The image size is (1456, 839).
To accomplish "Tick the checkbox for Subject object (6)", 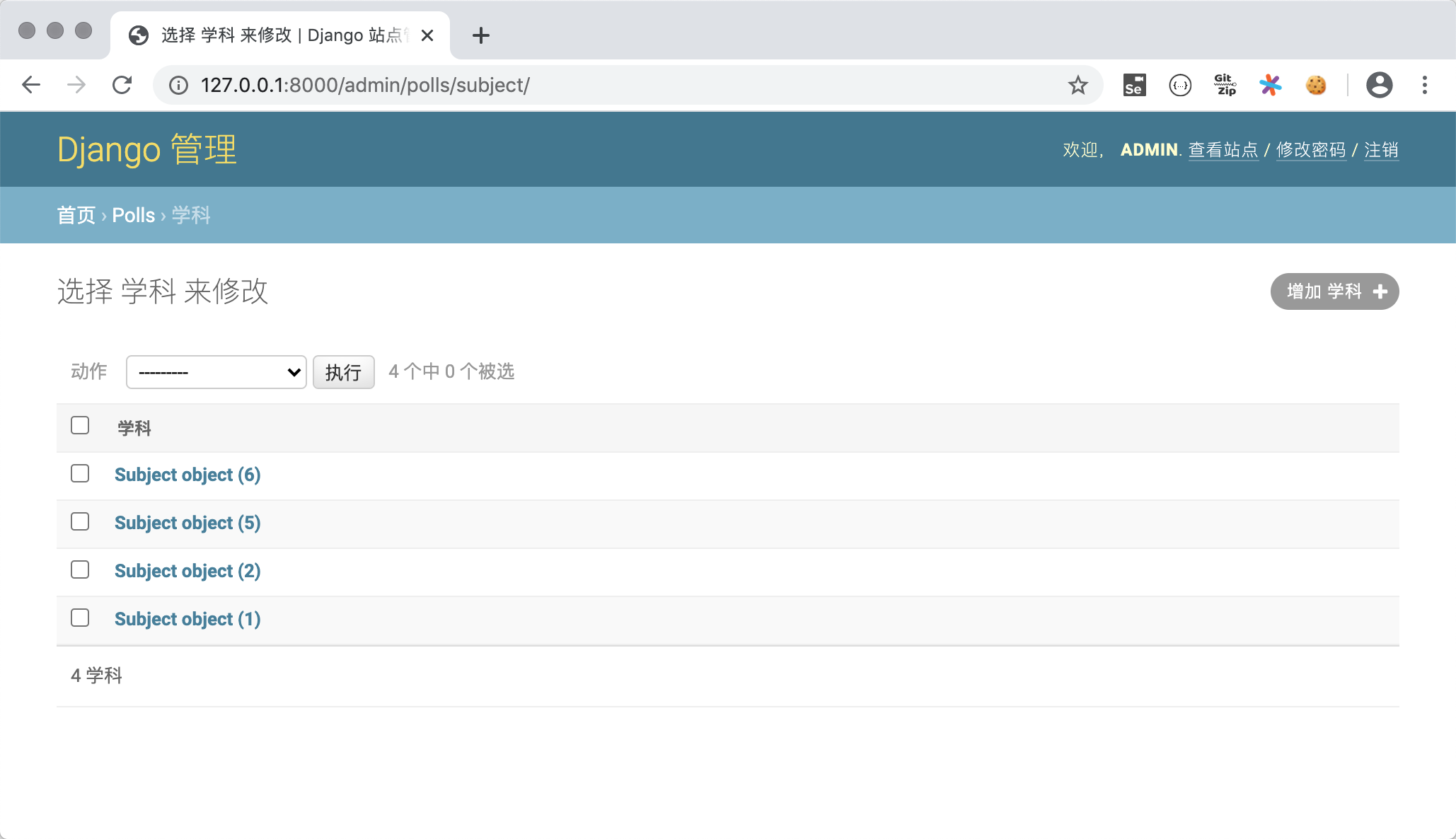I will pos(80,473).
